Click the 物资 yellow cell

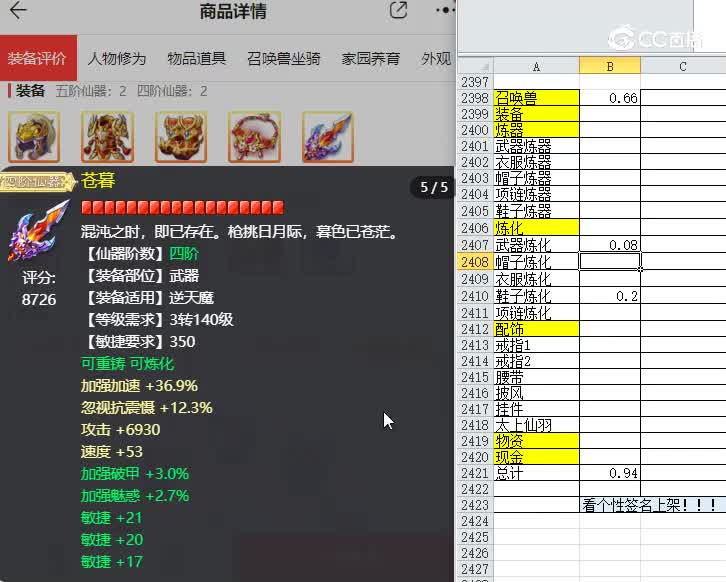[x=537, y=441]
